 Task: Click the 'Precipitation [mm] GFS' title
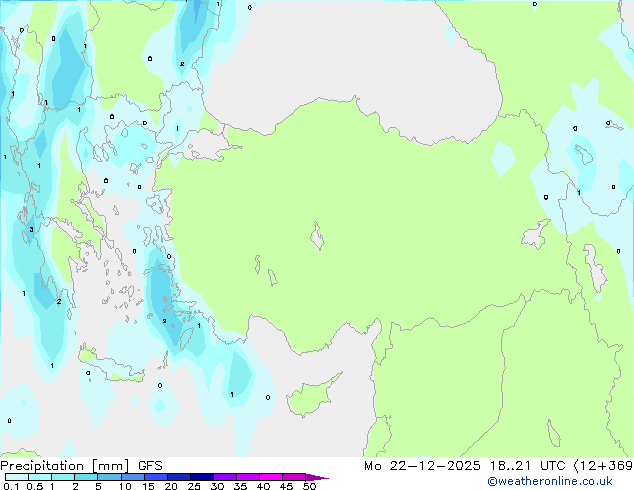click(81, 466)
